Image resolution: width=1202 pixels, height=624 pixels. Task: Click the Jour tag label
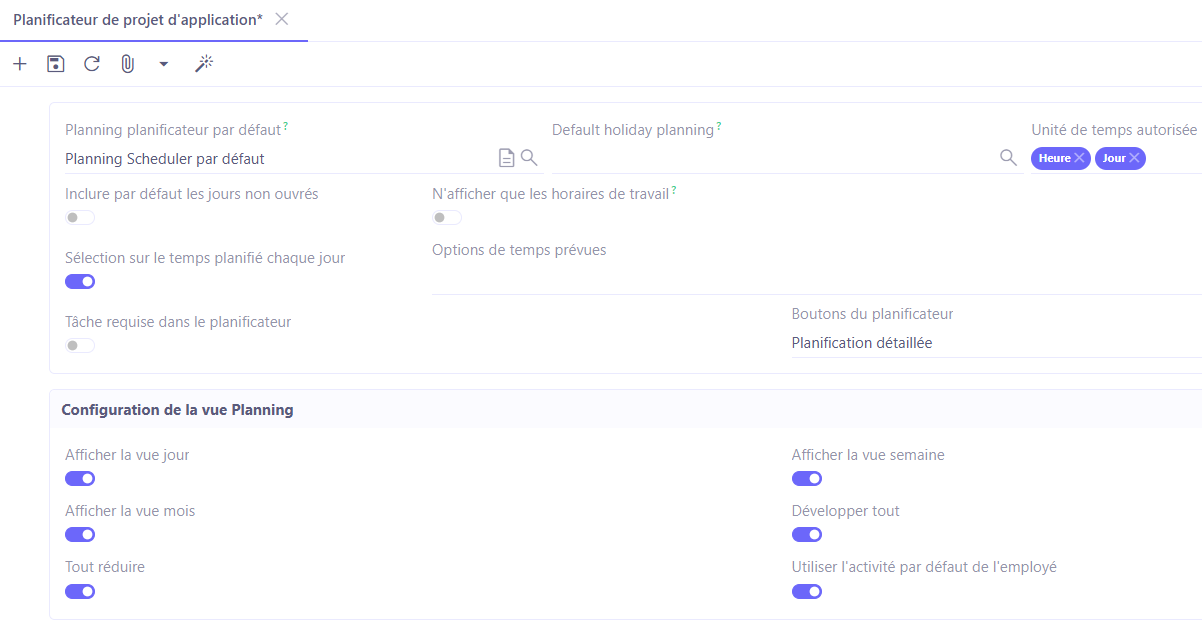click(x=1114, y=158)
